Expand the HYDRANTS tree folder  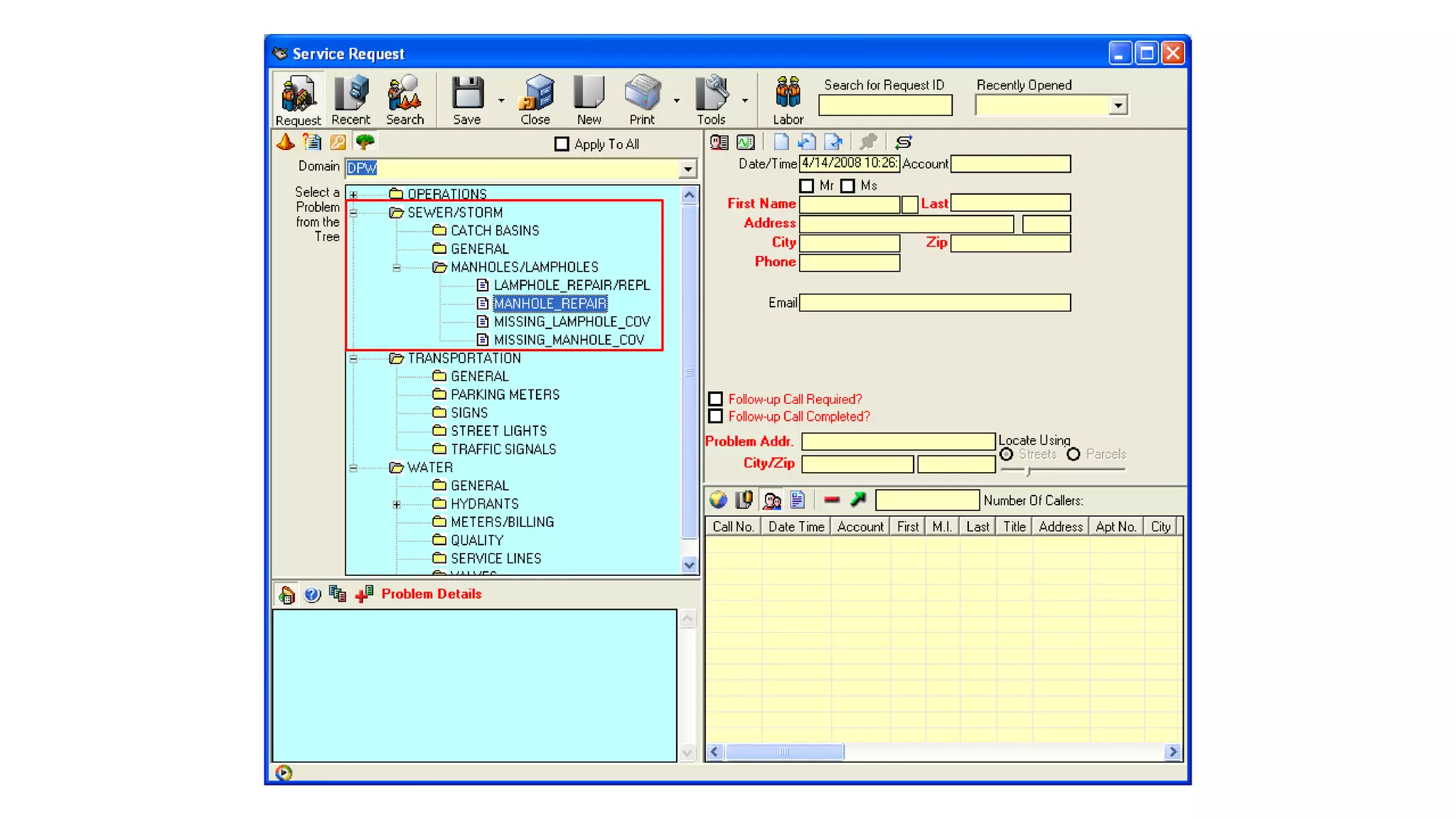click(x=397, y=504)
